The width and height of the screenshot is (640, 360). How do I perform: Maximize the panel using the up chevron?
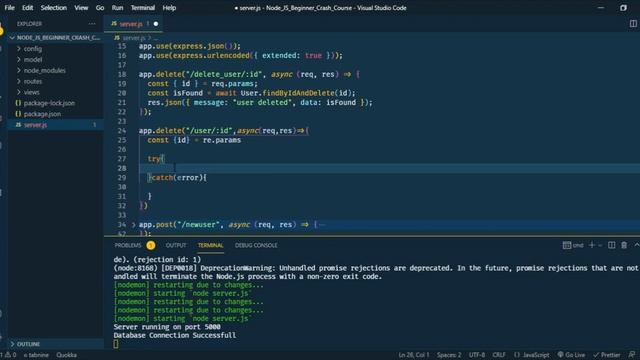[636, 245]
